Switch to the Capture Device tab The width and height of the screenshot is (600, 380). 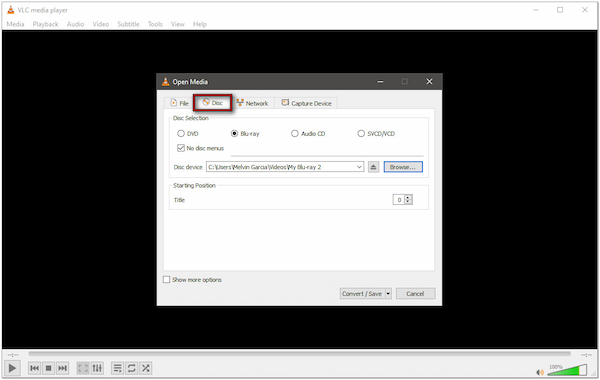point(307,103)
